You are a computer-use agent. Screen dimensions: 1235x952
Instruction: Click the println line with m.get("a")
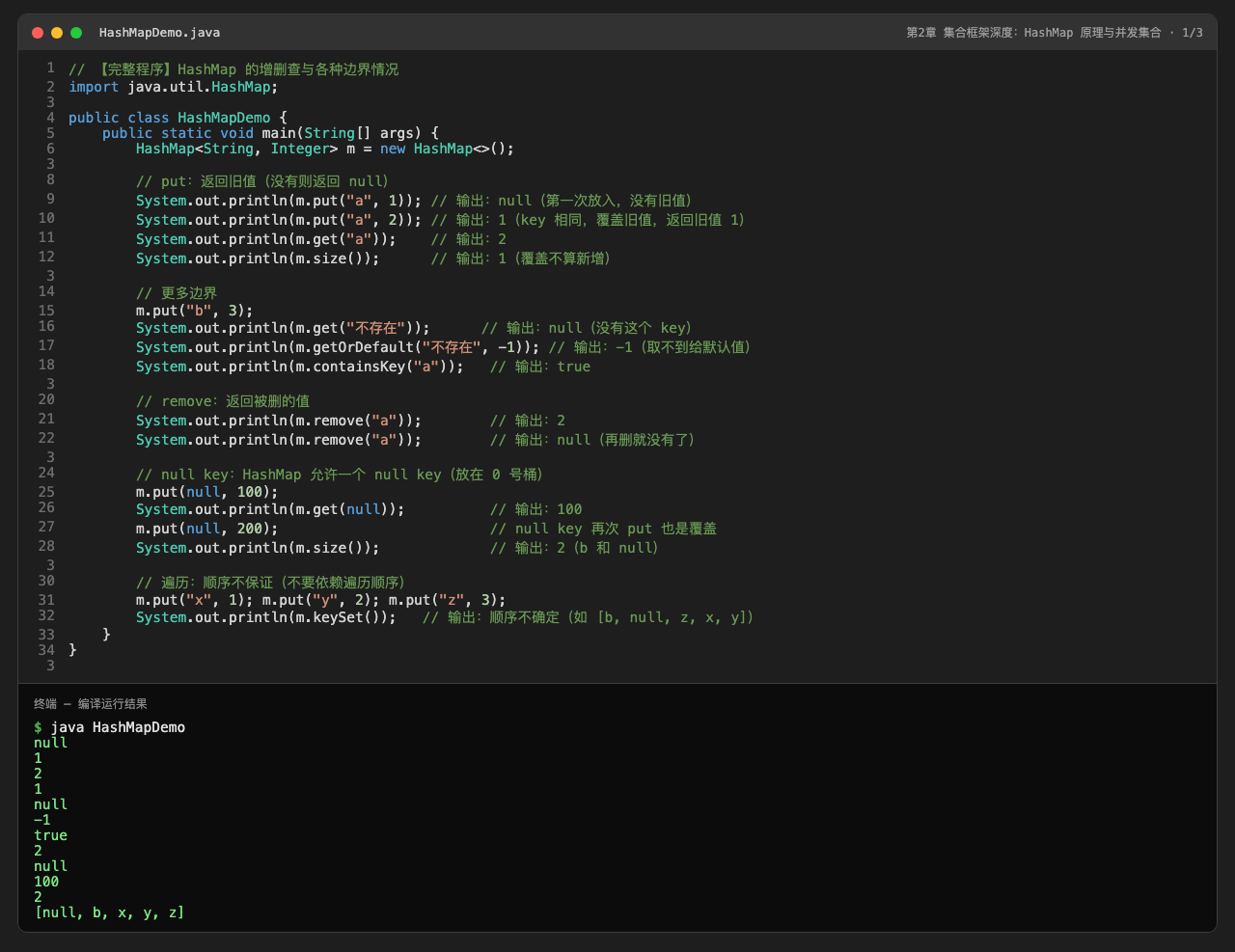point(321,239)
